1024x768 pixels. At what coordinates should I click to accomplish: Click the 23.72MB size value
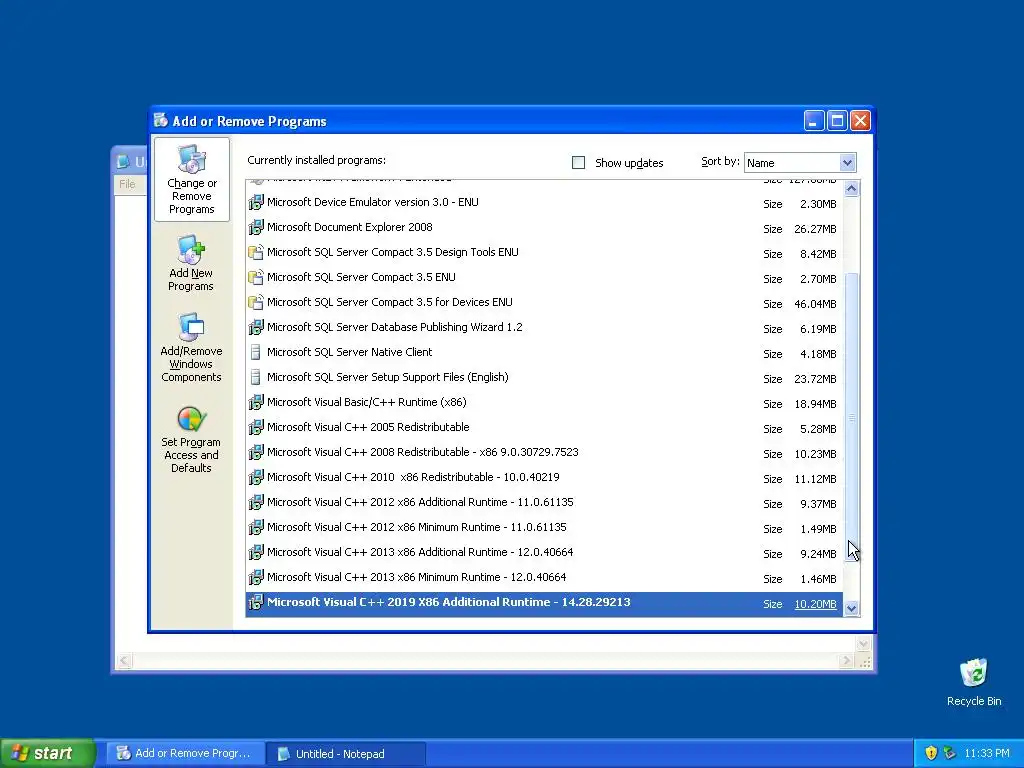[815, 379]
